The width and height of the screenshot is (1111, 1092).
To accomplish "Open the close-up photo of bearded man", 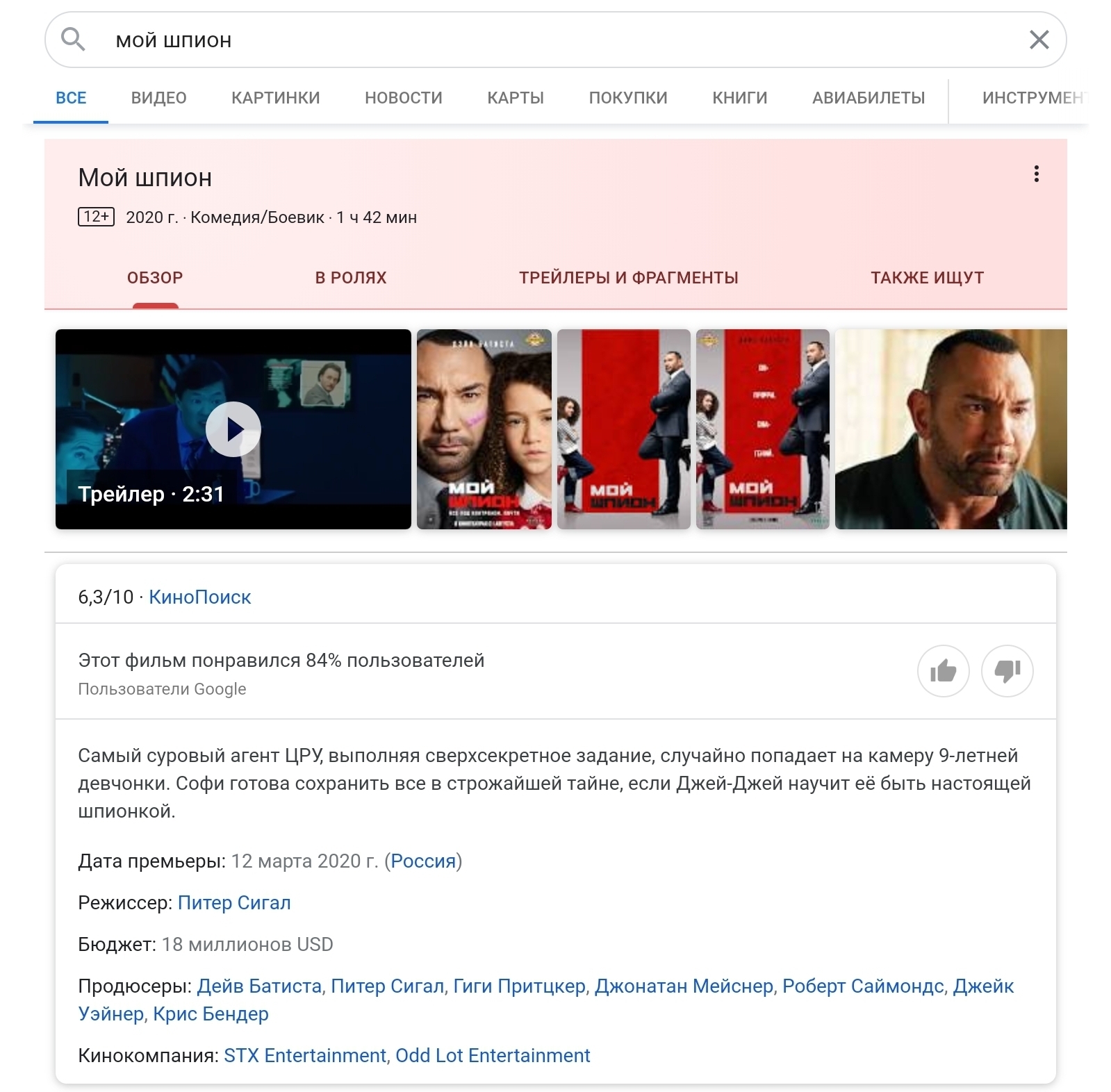I will point(950,429).
